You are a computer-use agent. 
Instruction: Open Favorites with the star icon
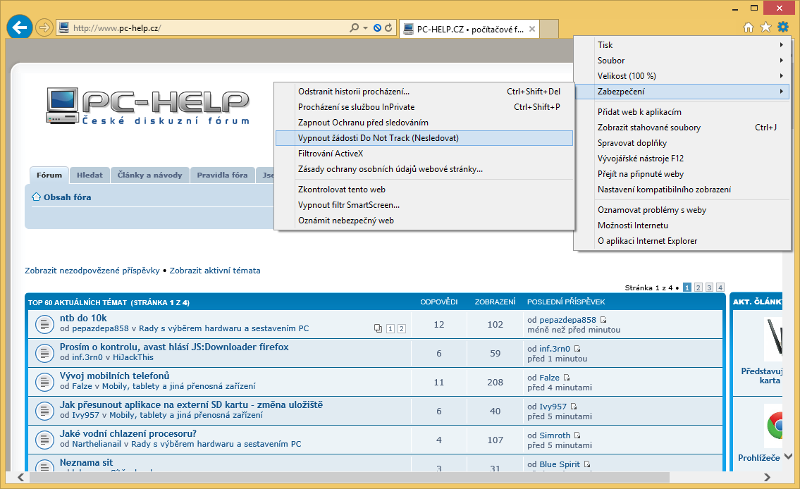[765, 28]
